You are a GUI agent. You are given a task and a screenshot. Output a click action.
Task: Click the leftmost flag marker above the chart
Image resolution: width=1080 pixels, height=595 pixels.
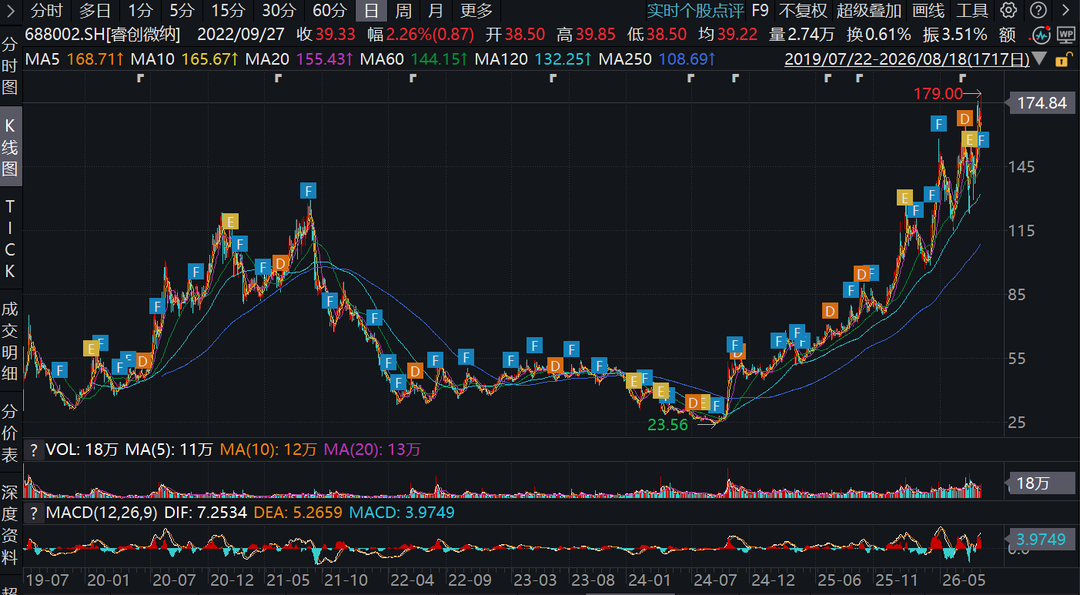(140, 79)
